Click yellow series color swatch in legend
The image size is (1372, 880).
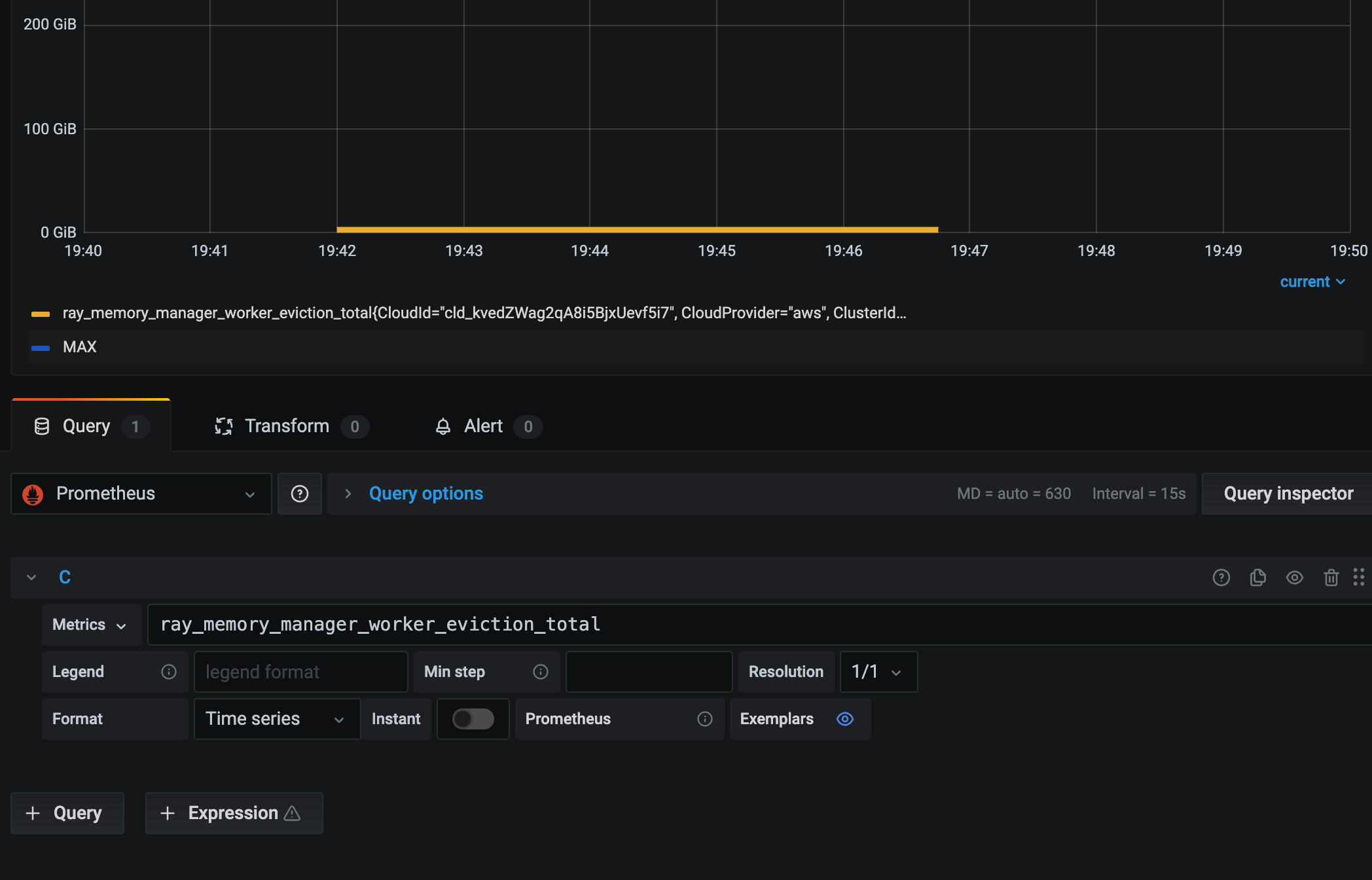point(41,314)
